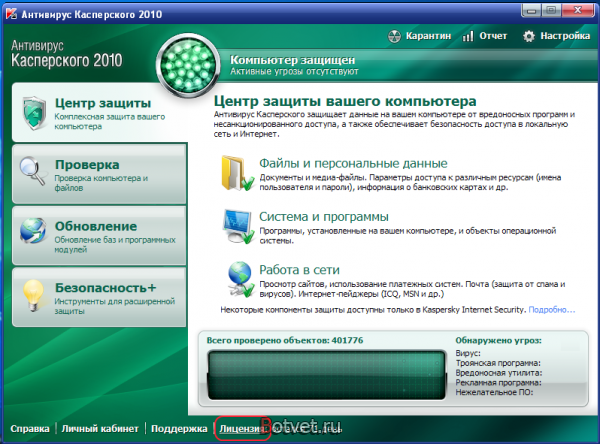Click the Вирус: threat counter line

point(468,353)
